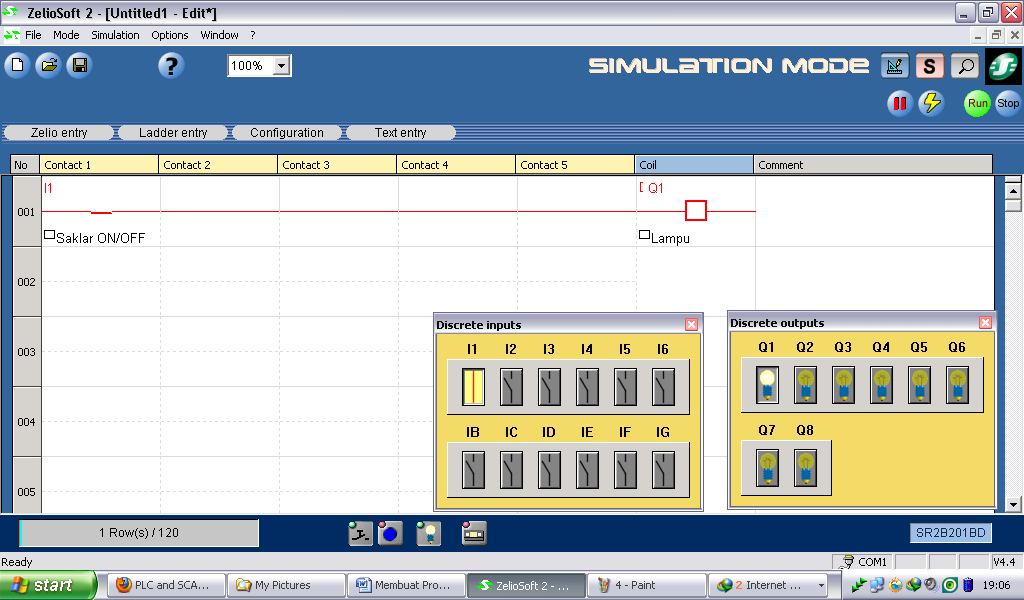This screenshot has height=600, width=1024.
Task: Click the Save file icon
Action: pyautogui.click(x=79, y=65)
